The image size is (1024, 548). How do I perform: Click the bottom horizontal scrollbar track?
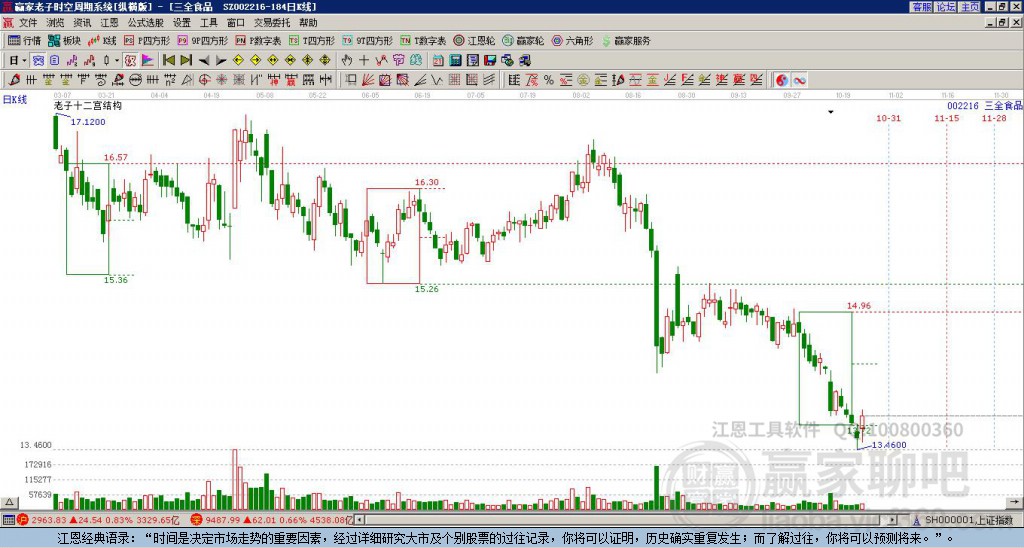[626, 520]
